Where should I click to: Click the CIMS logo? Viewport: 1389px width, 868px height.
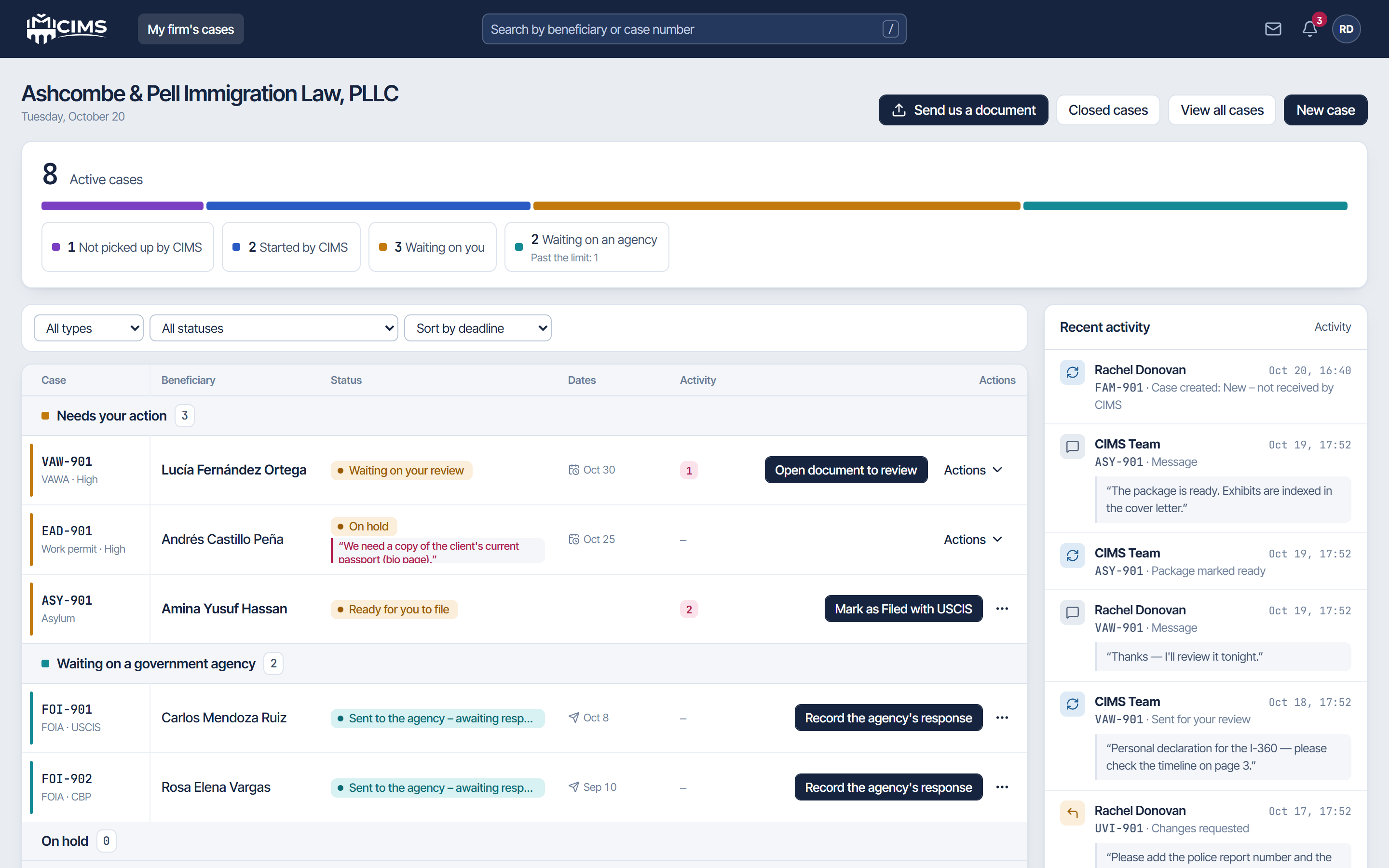pyautogui.click(x=67, y=29)
